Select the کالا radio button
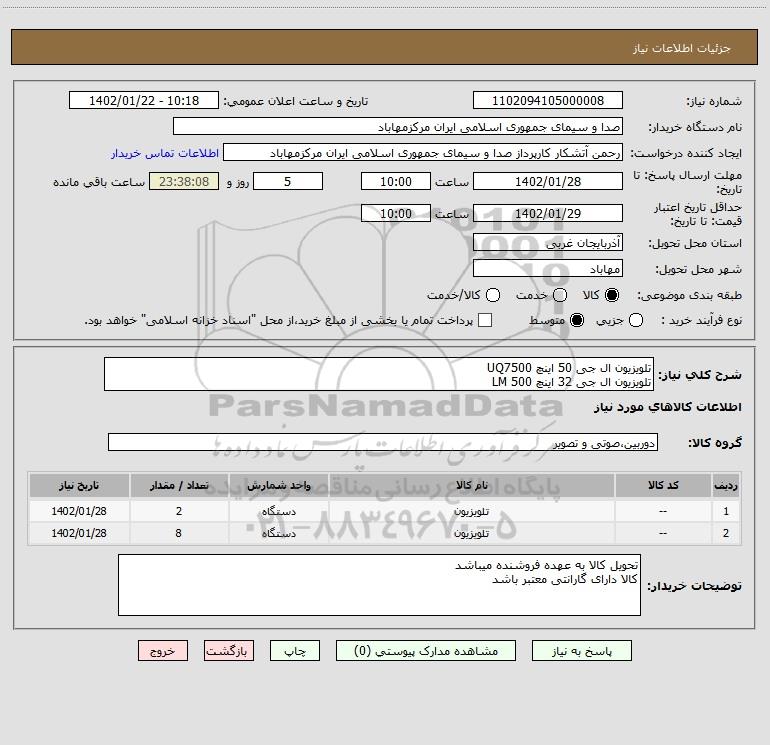The image size is (770, 745). click(612, 295)
